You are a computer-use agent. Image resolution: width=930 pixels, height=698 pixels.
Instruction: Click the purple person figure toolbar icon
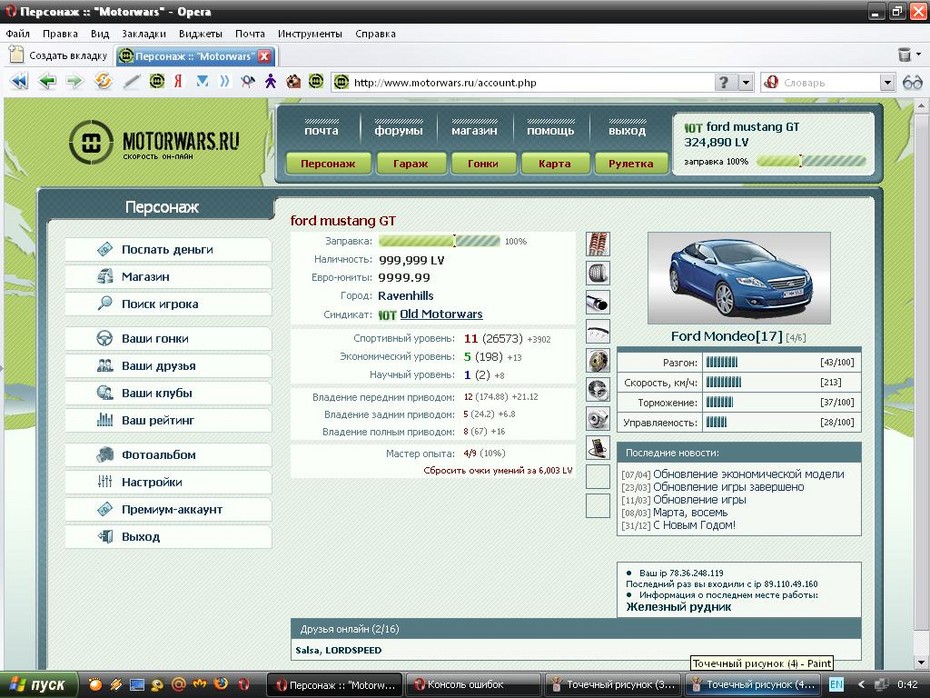coord(270,81)
